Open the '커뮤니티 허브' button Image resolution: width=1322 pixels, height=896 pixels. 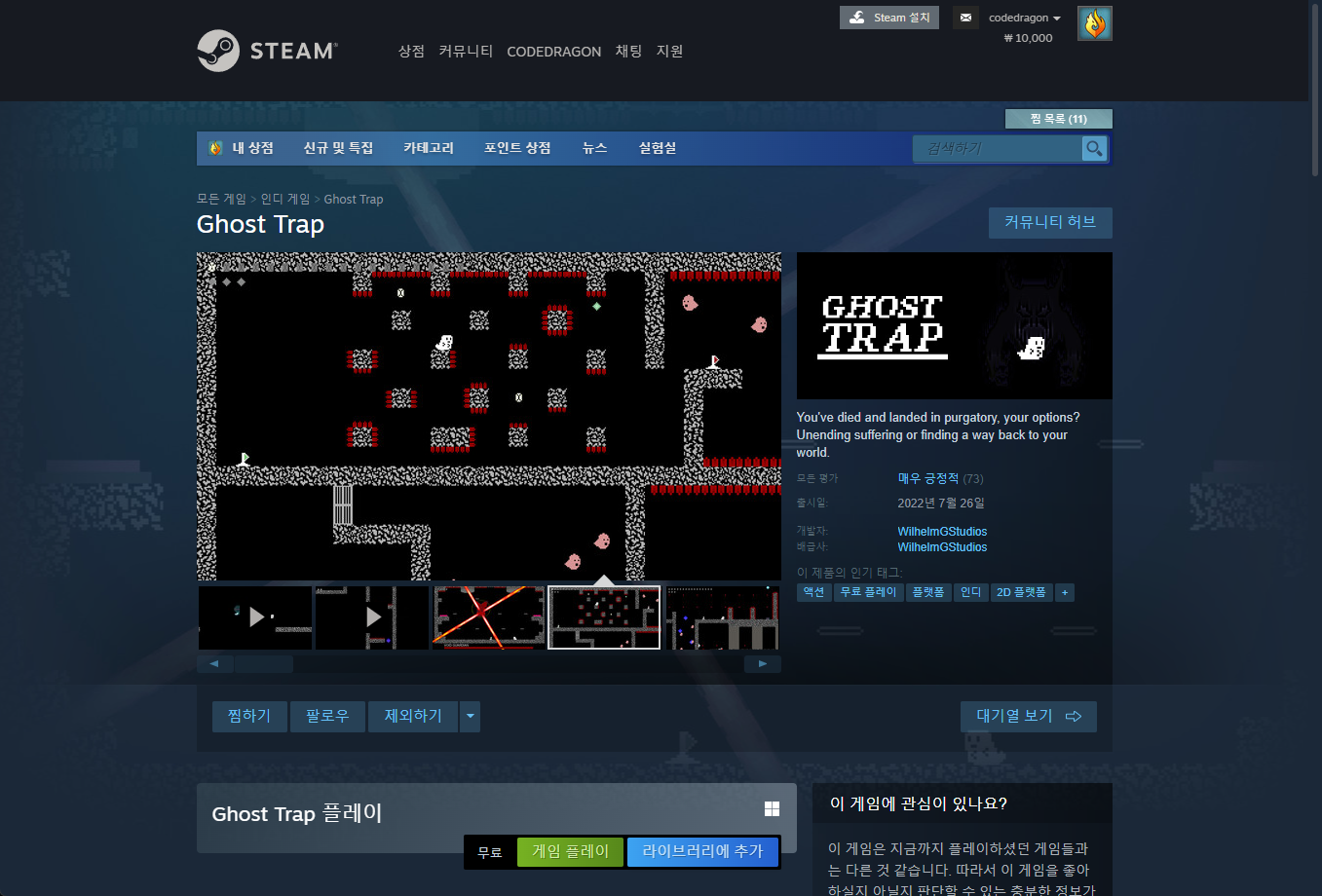click(1050, 222)
